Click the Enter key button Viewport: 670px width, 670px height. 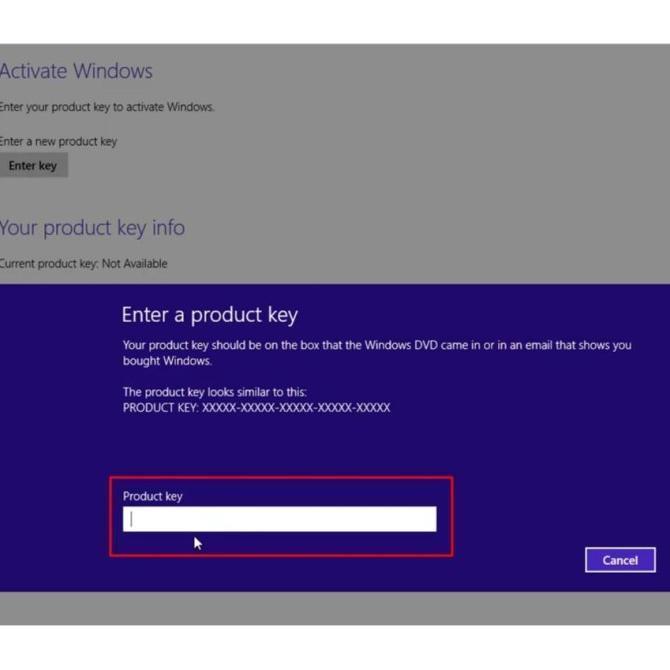33,165
